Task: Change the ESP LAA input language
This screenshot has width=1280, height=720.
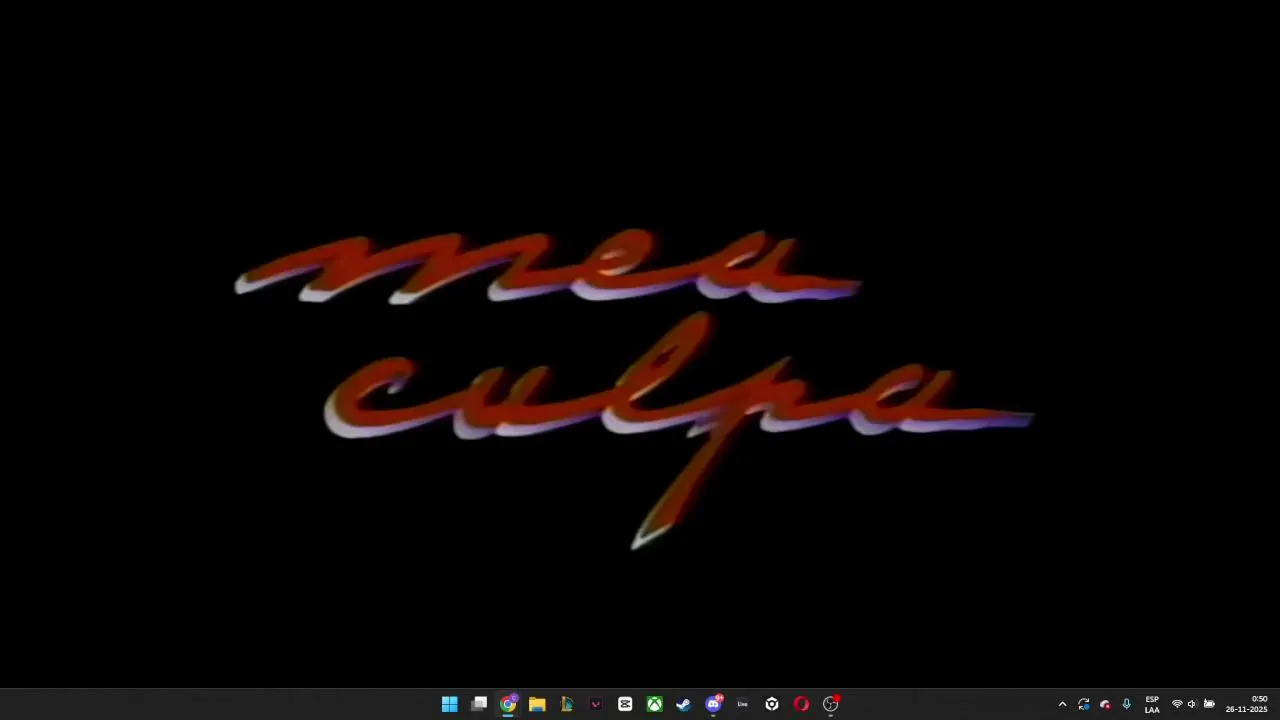Action: pyautogui.click(x=1152, y=704)
